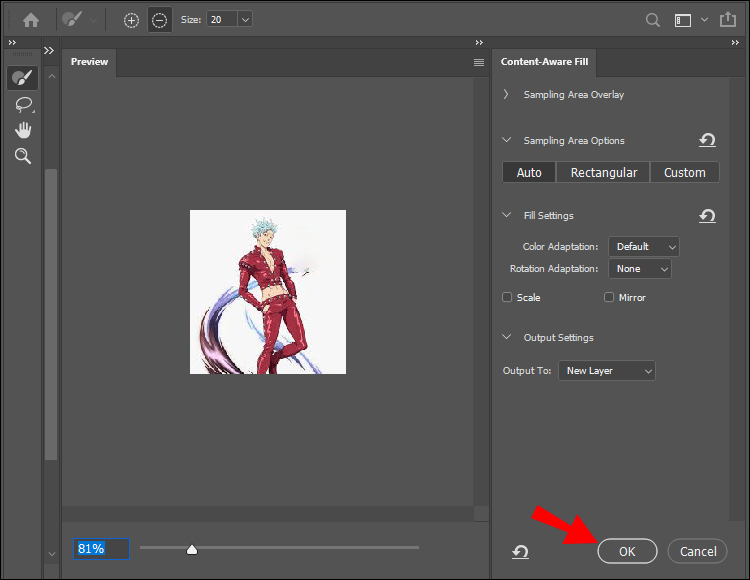Screen dimensions: 750x580
Task: Click the Home icon
Action: 31,19
